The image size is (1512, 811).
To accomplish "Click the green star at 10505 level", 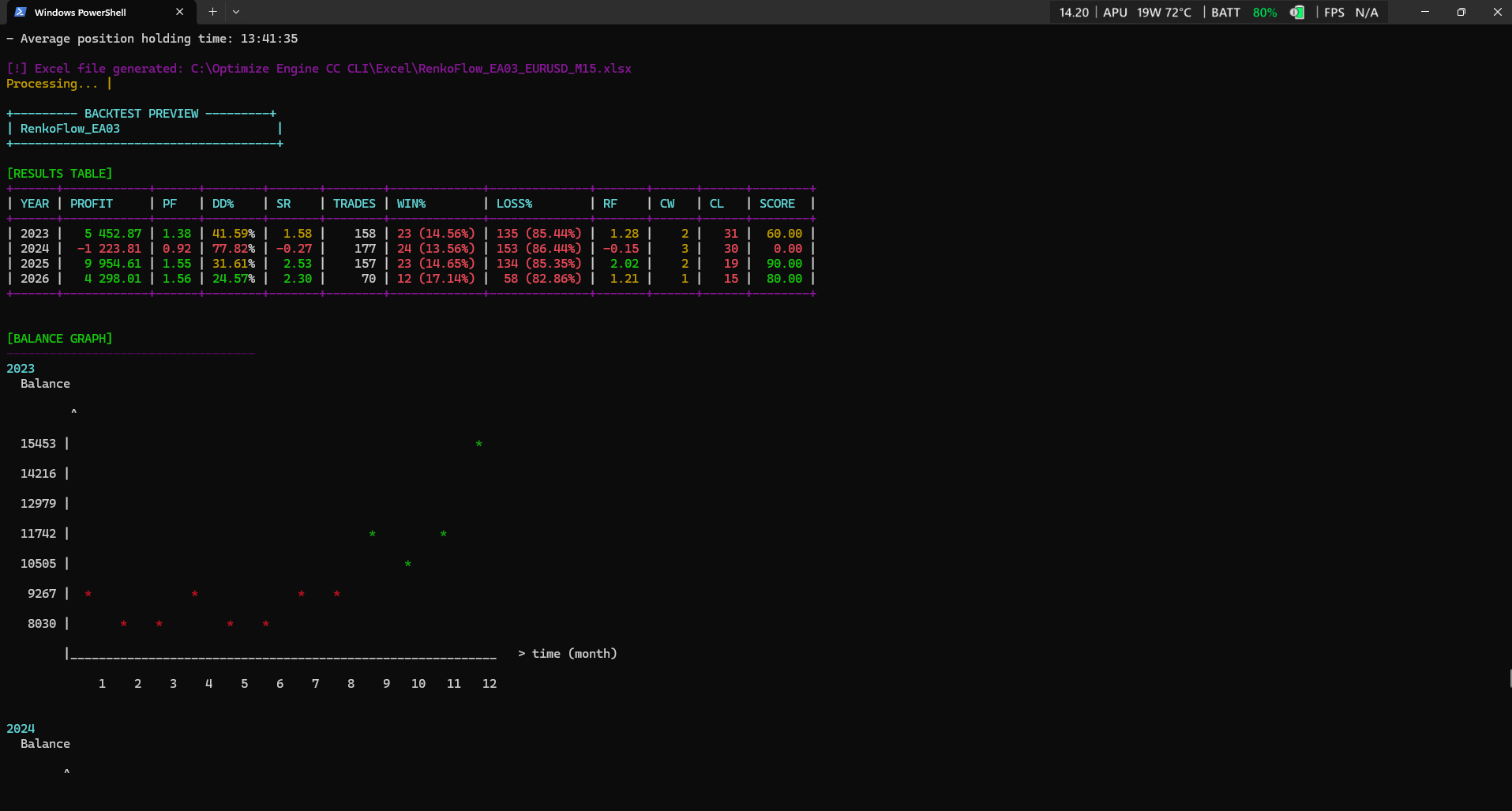I will click(x=408, y=565).
